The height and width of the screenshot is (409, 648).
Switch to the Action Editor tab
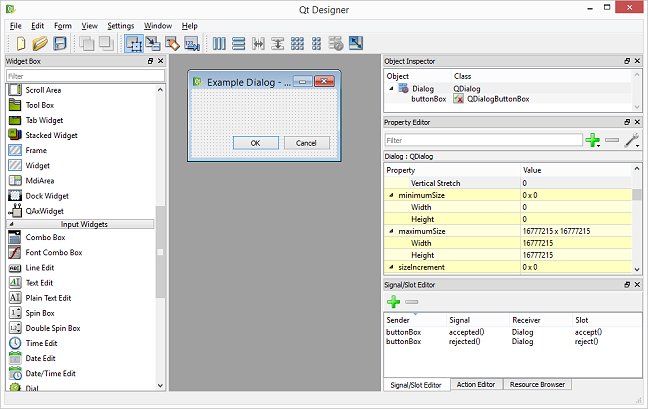(476, 384)
